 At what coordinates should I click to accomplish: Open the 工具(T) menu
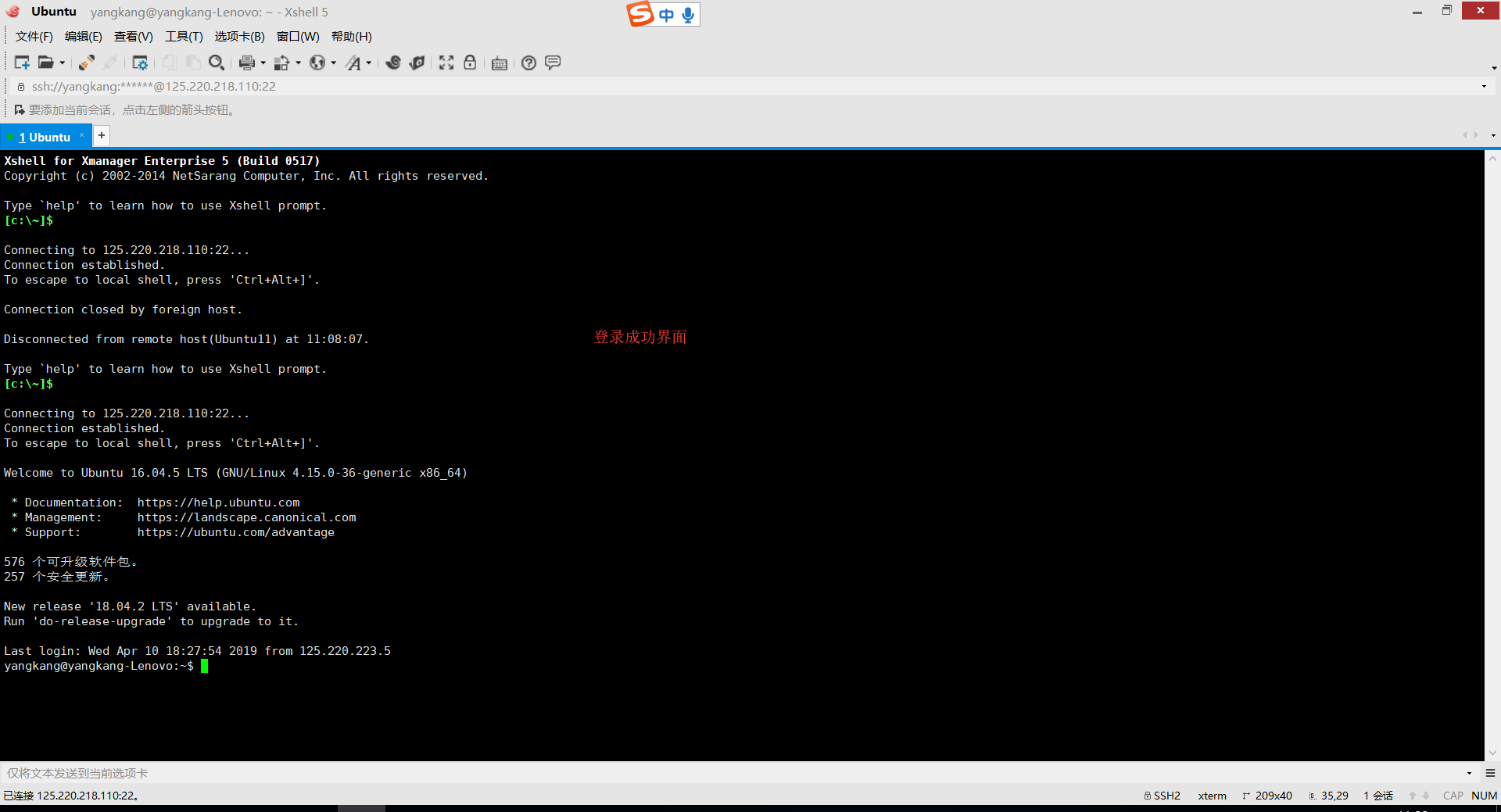tap(184, 36)
